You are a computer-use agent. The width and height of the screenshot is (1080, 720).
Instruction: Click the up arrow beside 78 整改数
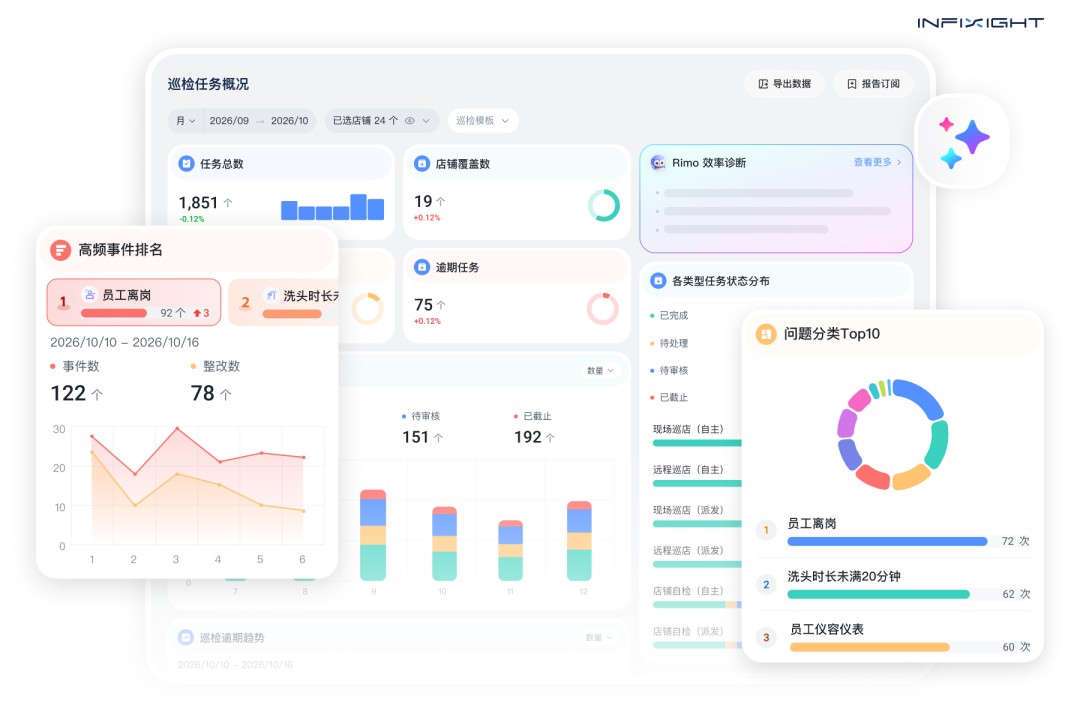pyautogui.click(x=225, y=394)
